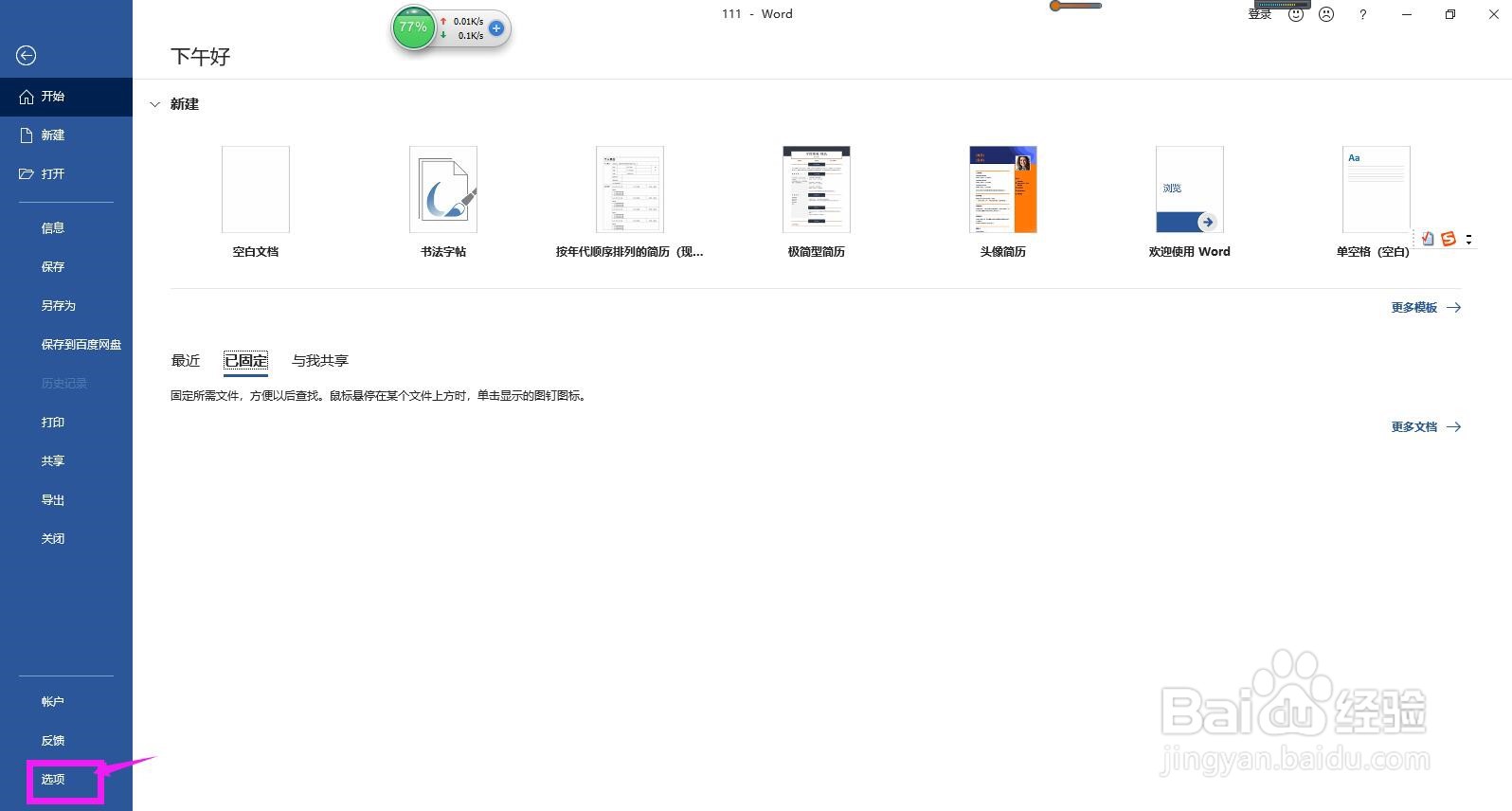Select 打开 in the sidebar
The height and width of the screenshot is (811, 1512).
click(x=66, y=174)
